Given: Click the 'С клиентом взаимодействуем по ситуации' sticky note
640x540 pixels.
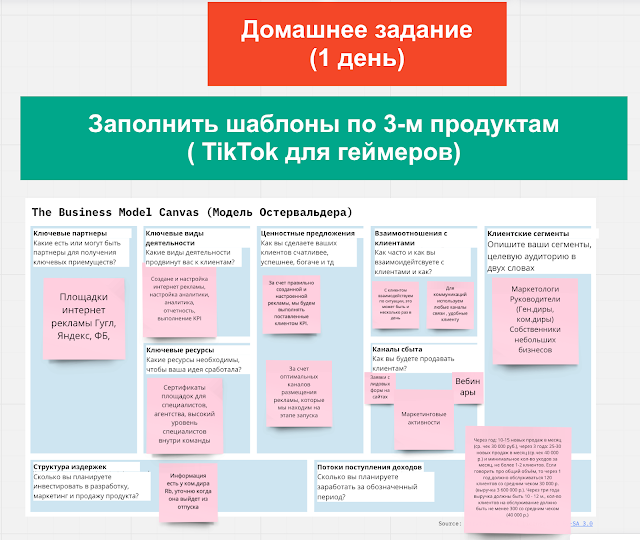Looking at the screenshot, I should pos(396,305).
